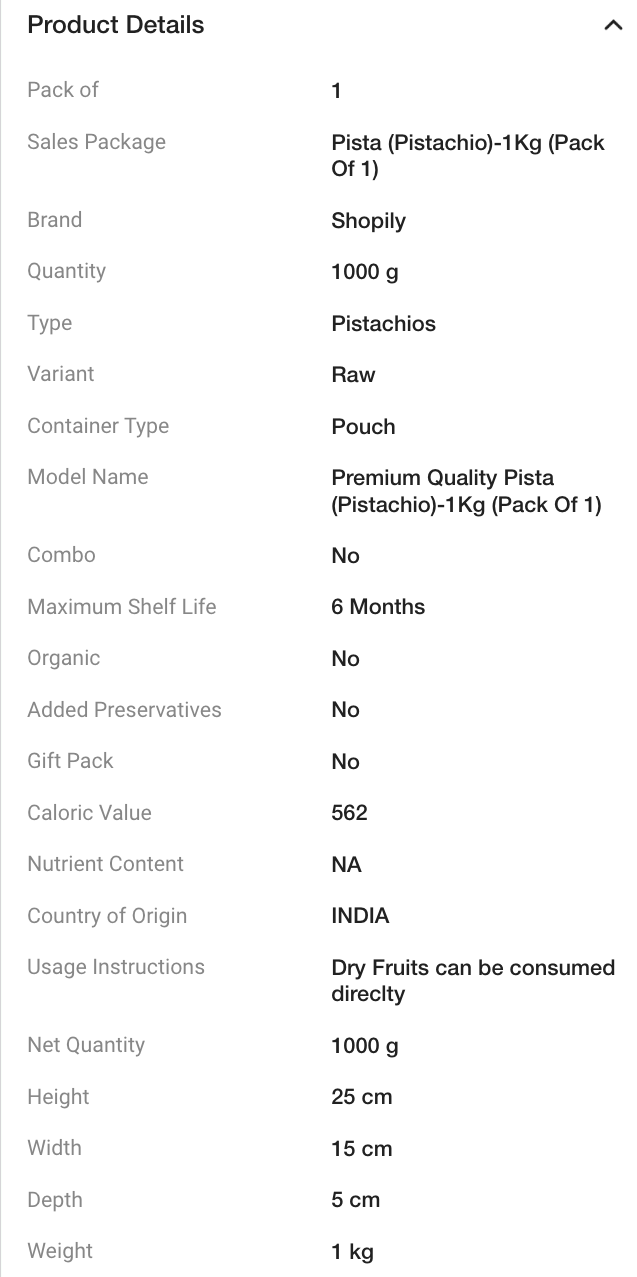Click the Depth value 5 cm
637x1277 pixels.
(355, 1200)
